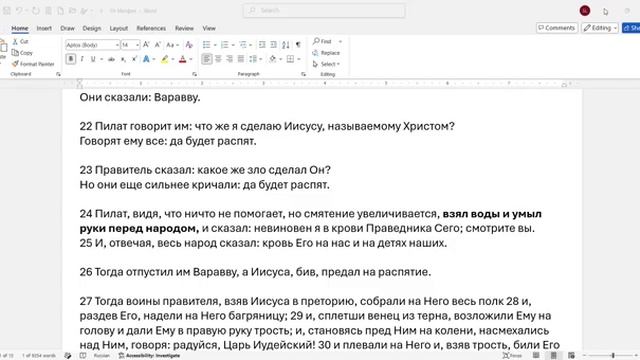Click Accessibility: Investigate in status bar
Viewport: 640px width, 360px height.
click(x=149, y=356)
